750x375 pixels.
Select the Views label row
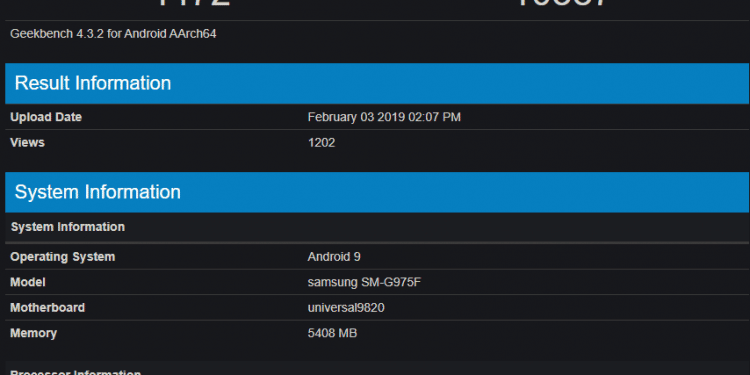[377, 143]
